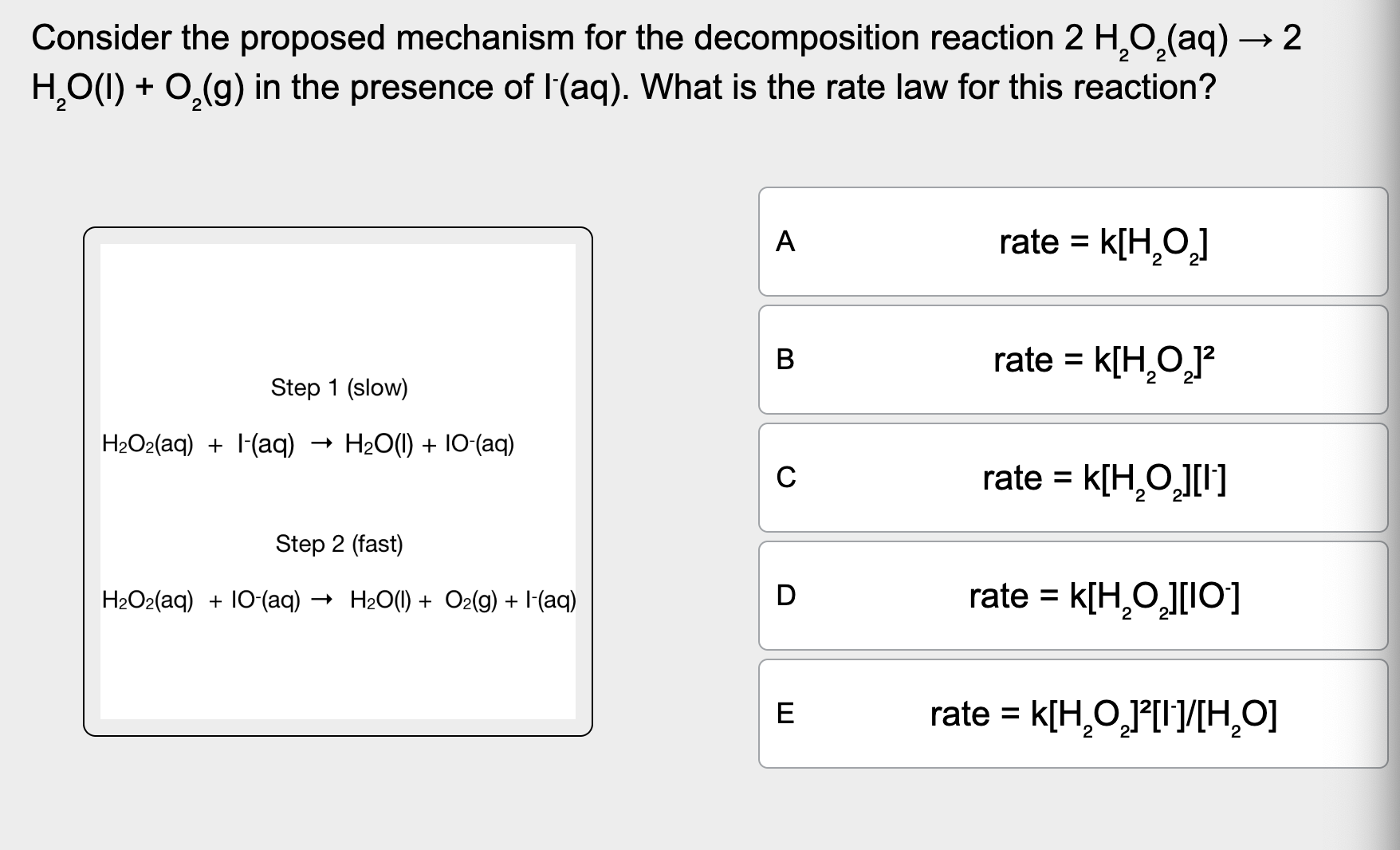Click the Step 1 (slow) heading
Screen dimensions: 1400x850
[x=340, y=388]
